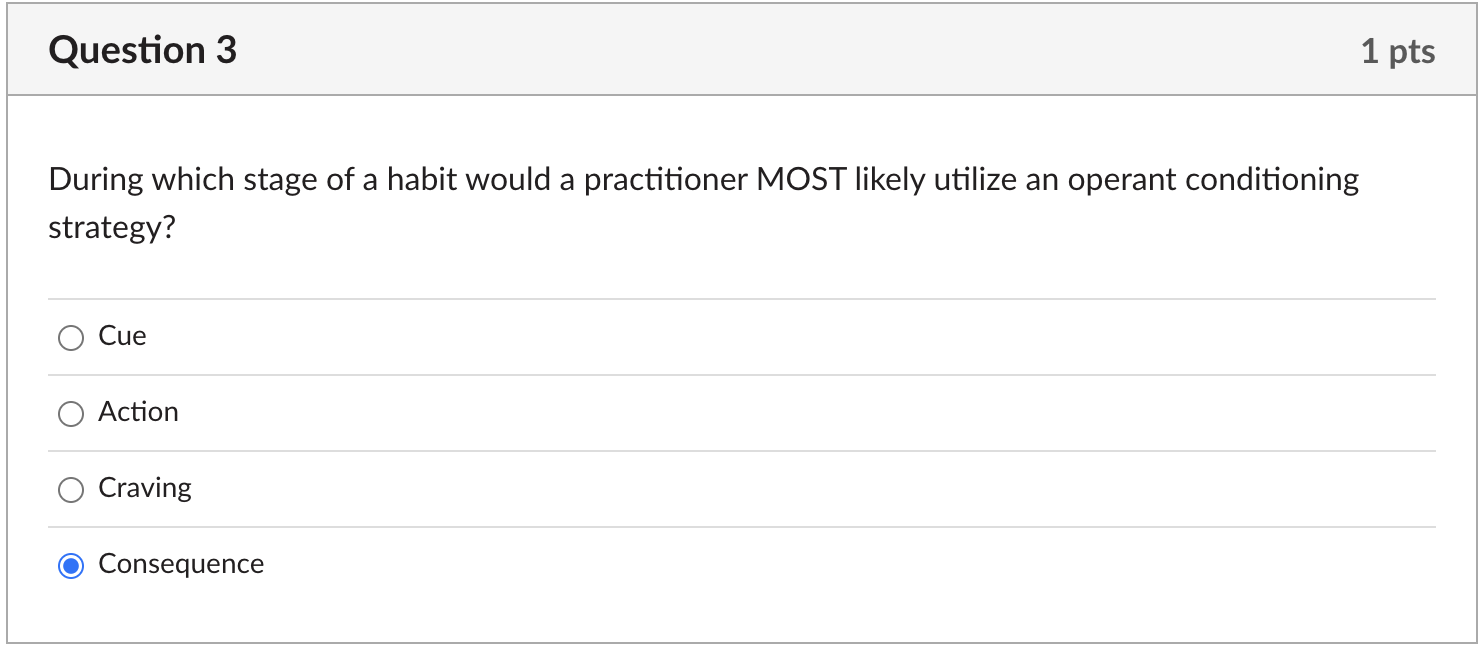Deselect the currently selected Consequence option
Screen dimensions: 1482x648
[70, 565]
